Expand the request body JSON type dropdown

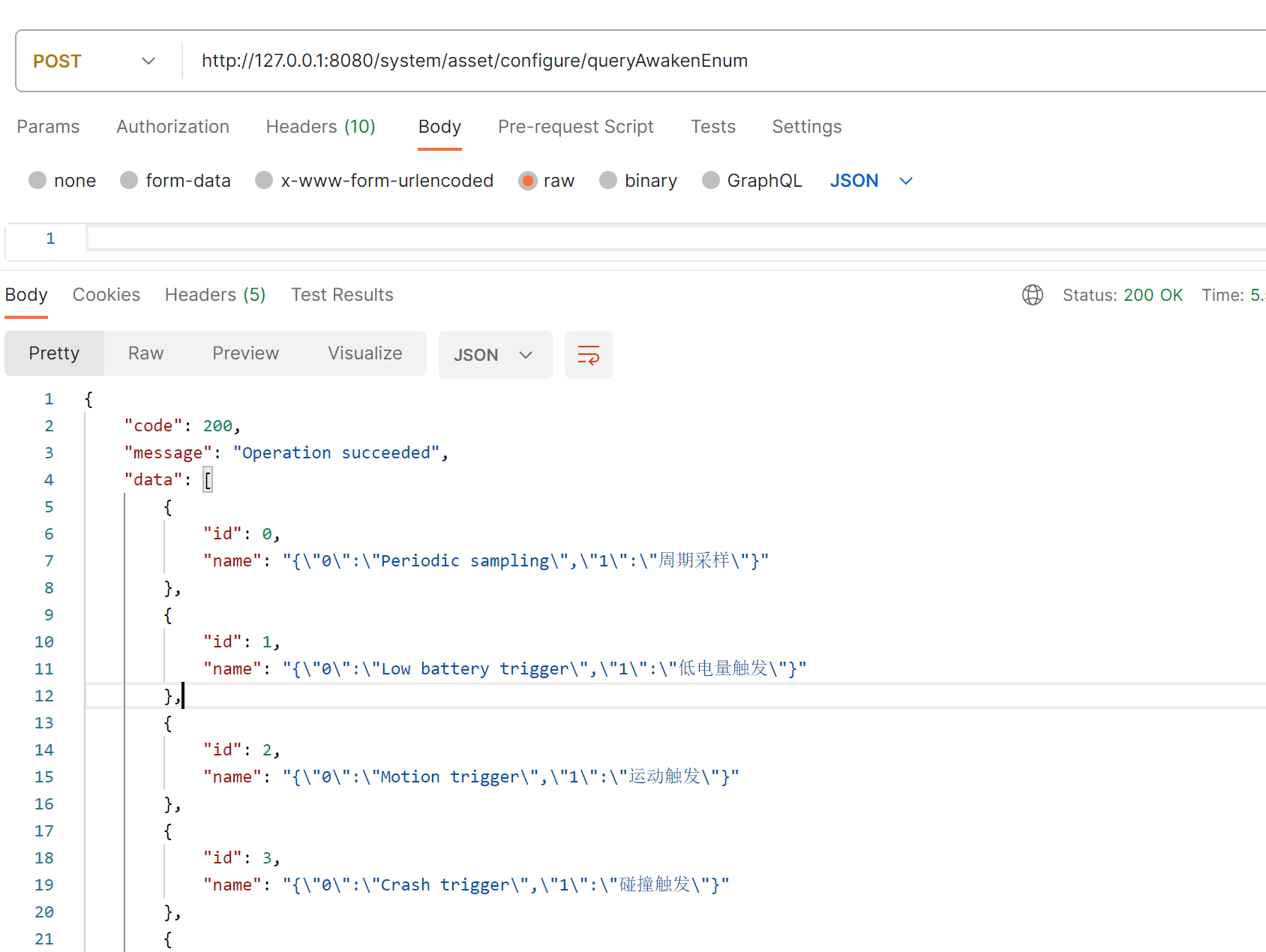[x=871, y=181]
